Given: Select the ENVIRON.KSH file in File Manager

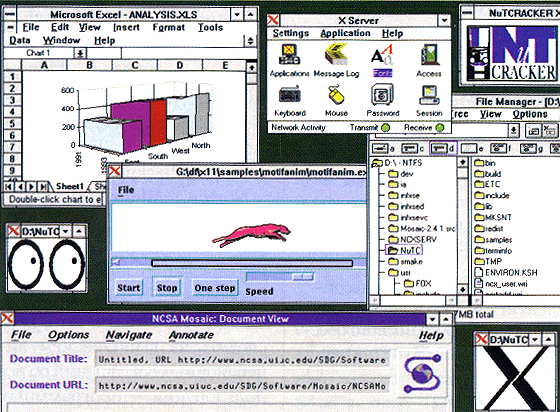Looking at the screenshot, I should pos(506,272).
